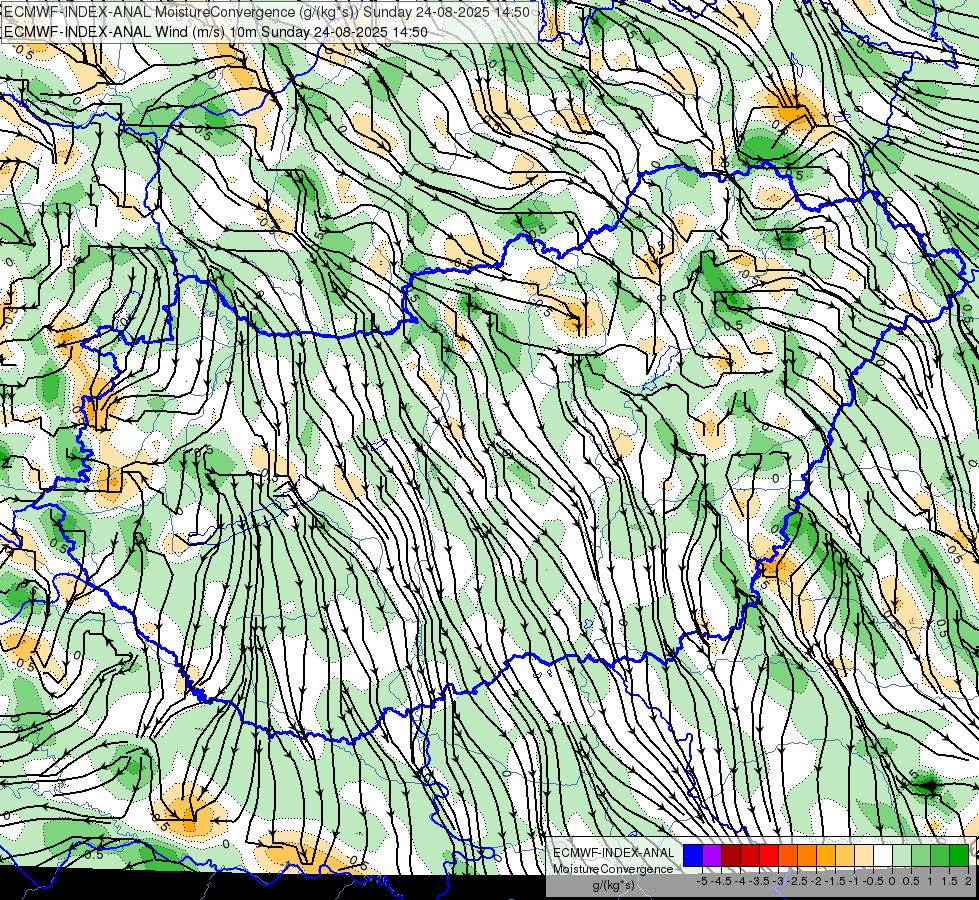Click the 1.5 legend tick label
Image resolution: width=979 pixels, height=900 pixels.
(949, 881)
